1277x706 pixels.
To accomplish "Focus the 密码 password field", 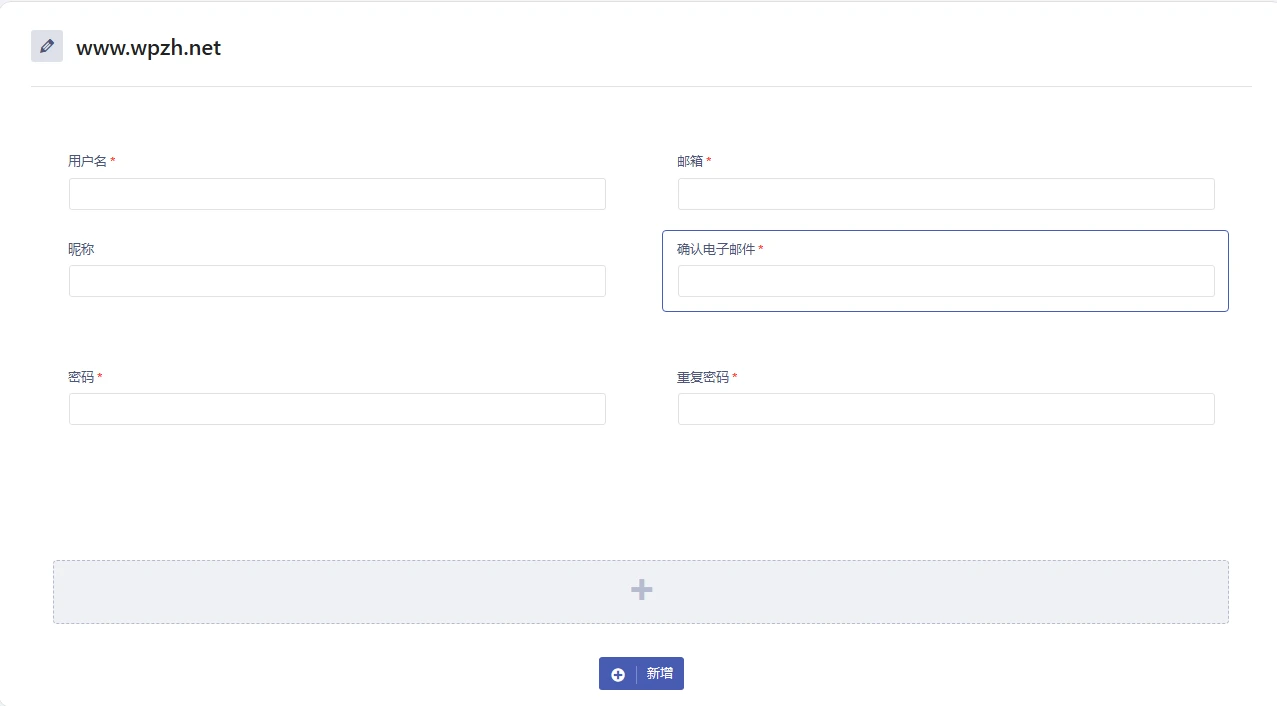I will pyautogui.click(x=337, y=409).
